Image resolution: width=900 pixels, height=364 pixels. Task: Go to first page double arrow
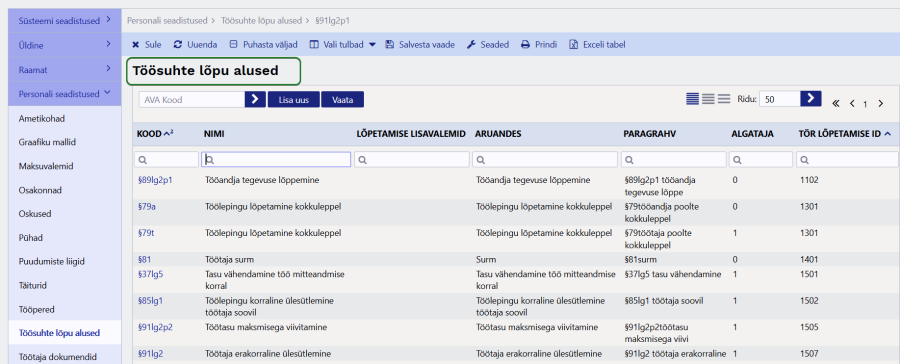[x=836, y=103]
